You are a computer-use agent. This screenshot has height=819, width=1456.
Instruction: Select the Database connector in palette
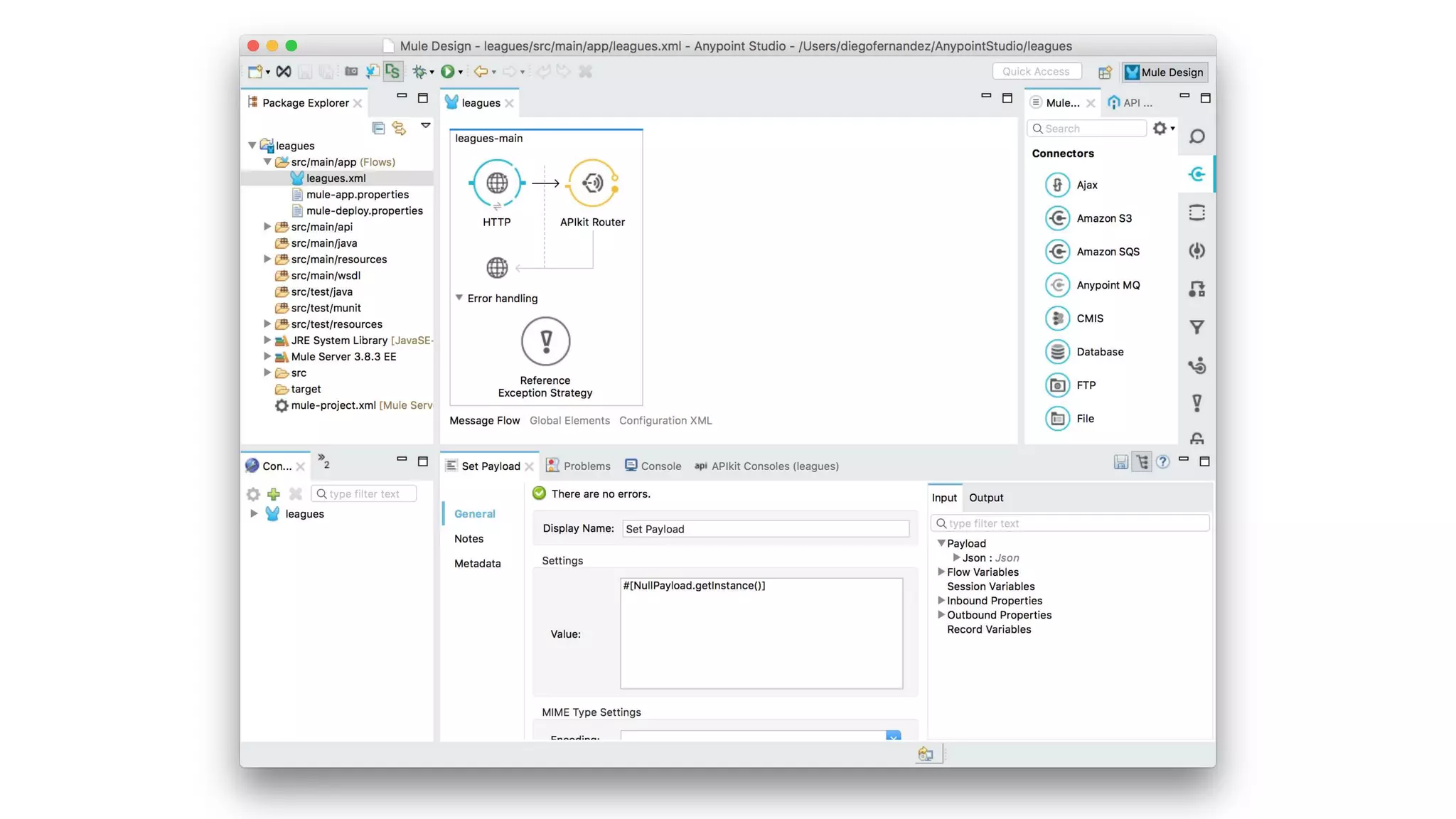1099,352
